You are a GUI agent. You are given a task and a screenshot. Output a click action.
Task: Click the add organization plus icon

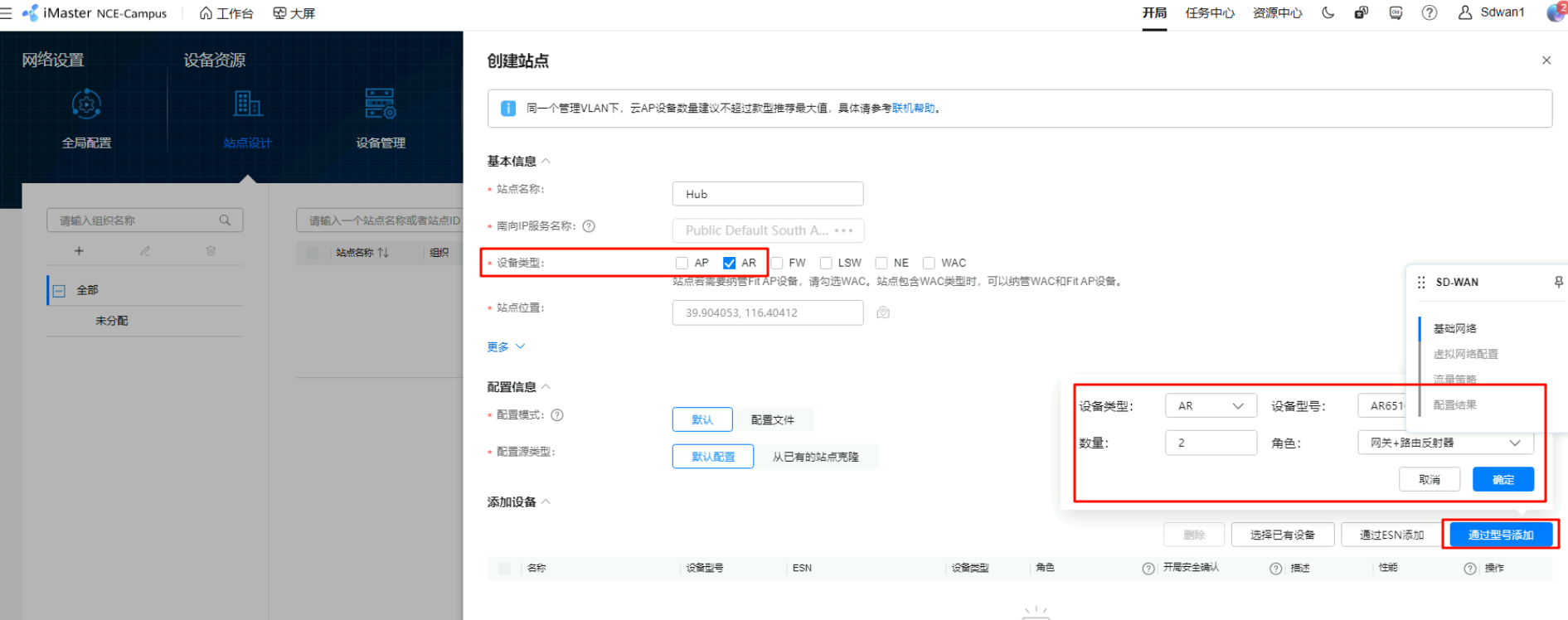pyautogui.click(x=79, y=251)
